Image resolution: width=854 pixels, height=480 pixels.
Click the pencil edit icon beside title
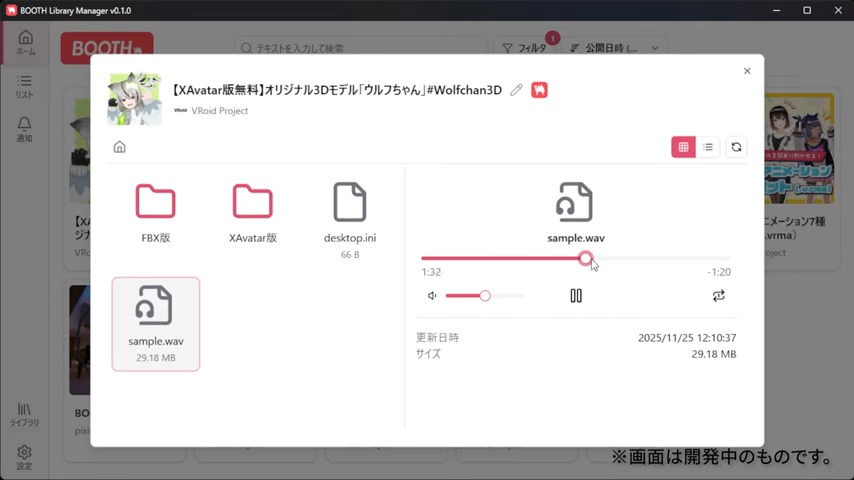[x=516, y=90]
